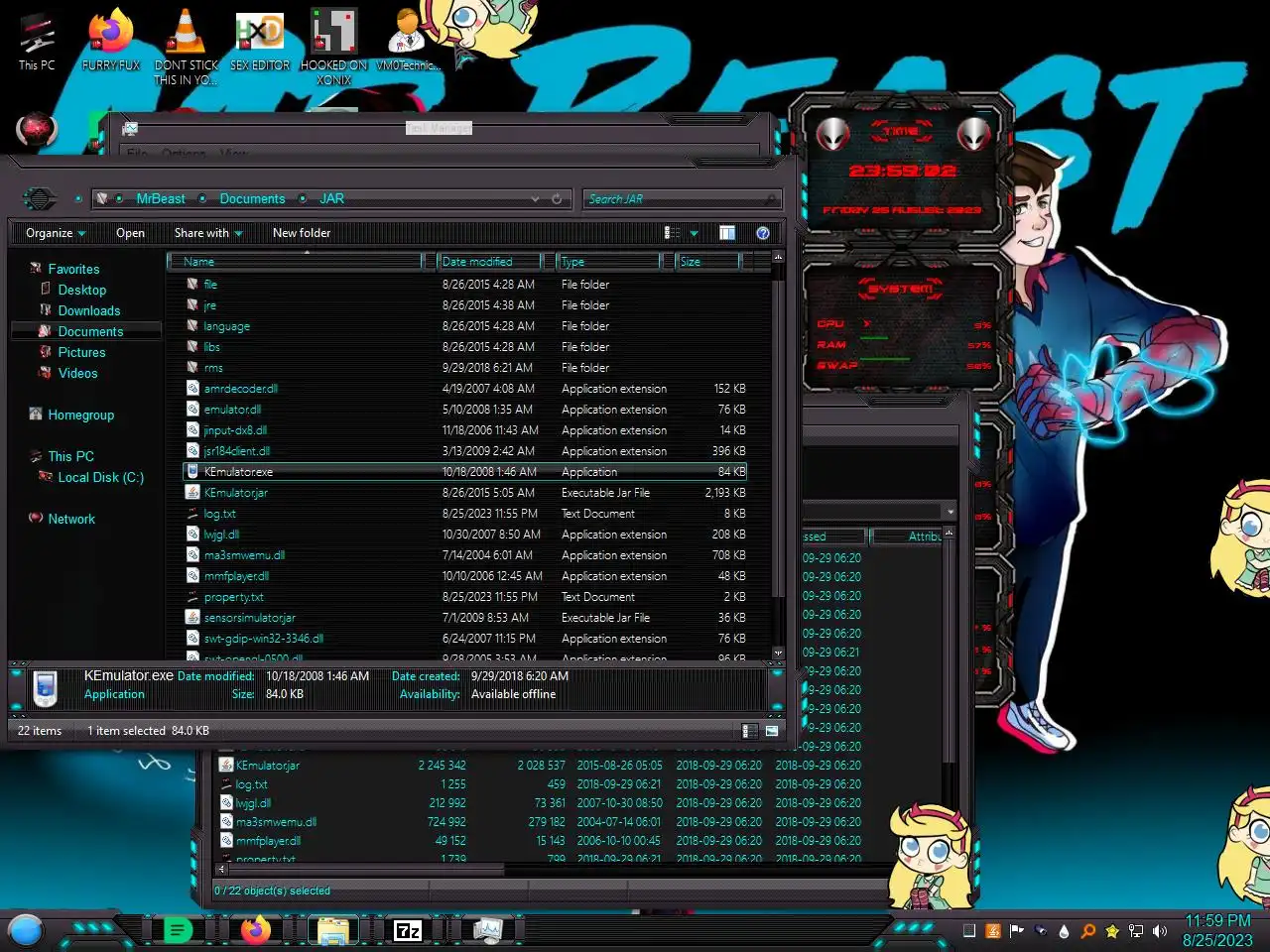Select Desktop in the navigation pane

point(81,290)
